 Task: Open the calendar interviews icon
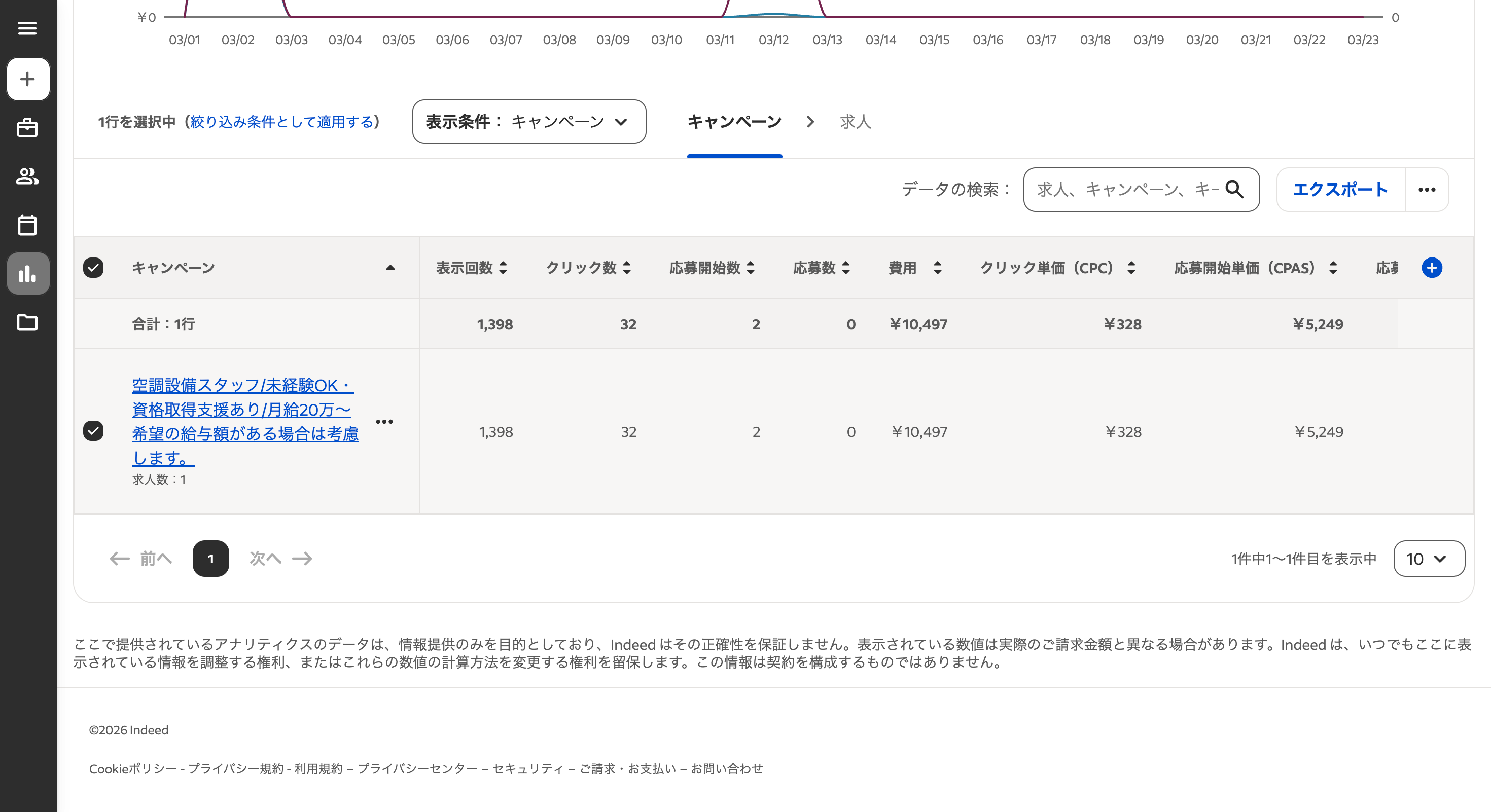tap(27, 225)
